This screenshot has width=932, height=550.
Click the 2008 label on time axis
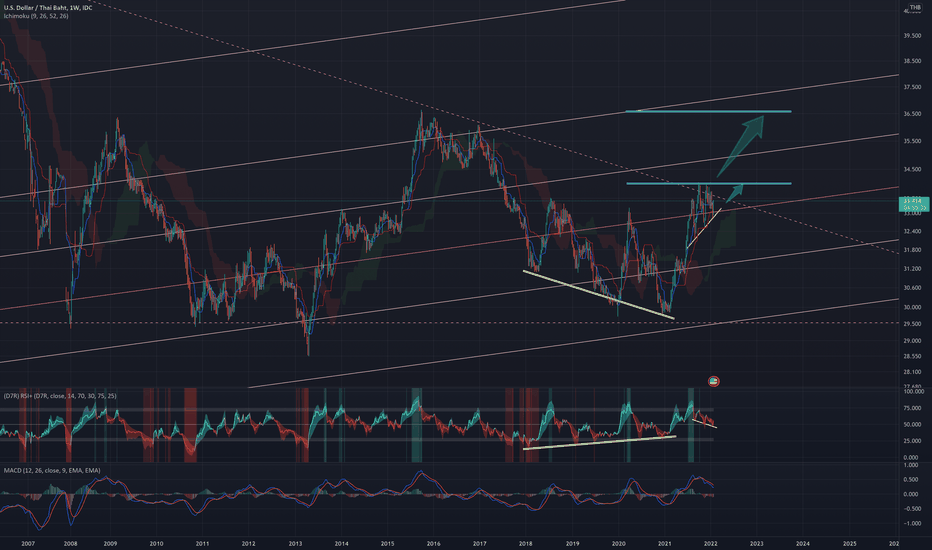[x=70, y=543]
